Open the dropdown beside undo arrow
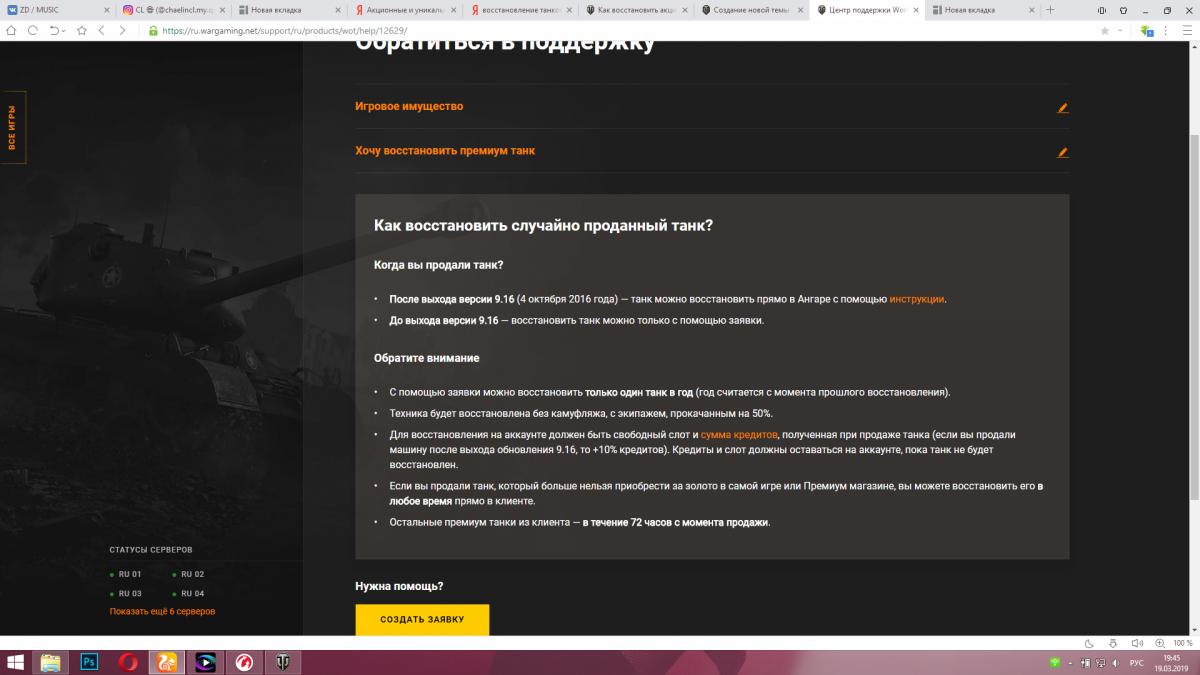 coord(65,30)
